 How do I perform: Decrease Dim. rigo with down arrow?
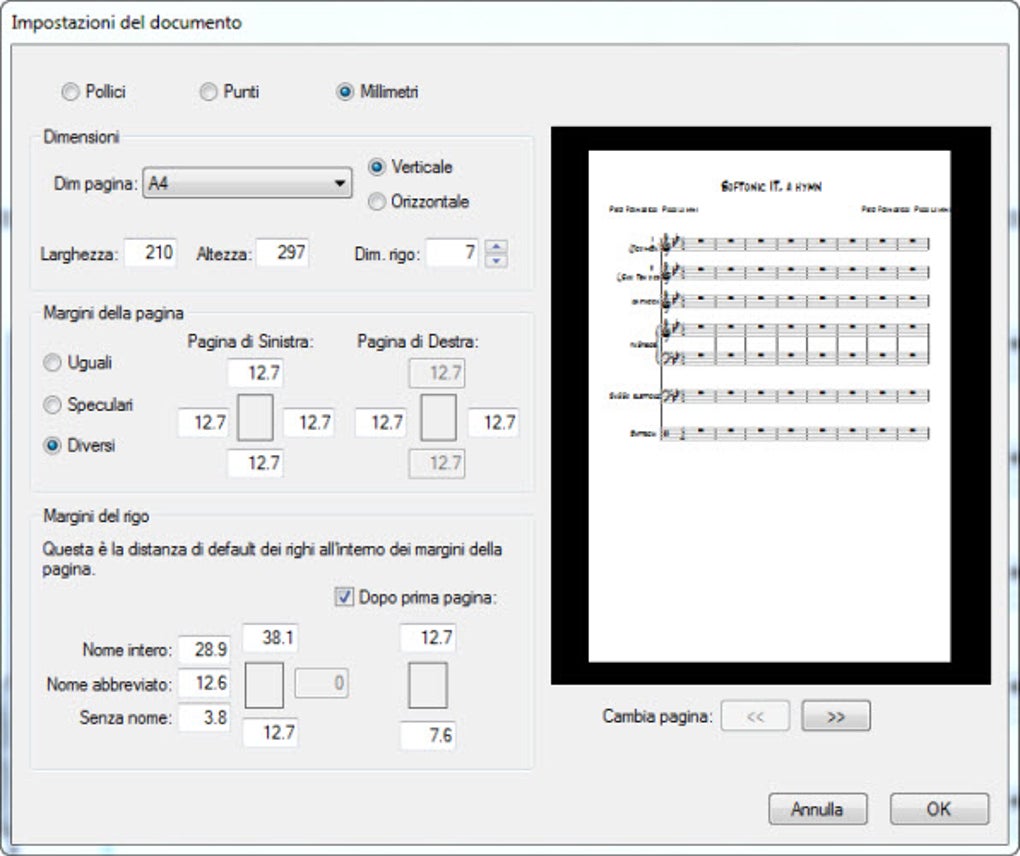coord(497,260)
